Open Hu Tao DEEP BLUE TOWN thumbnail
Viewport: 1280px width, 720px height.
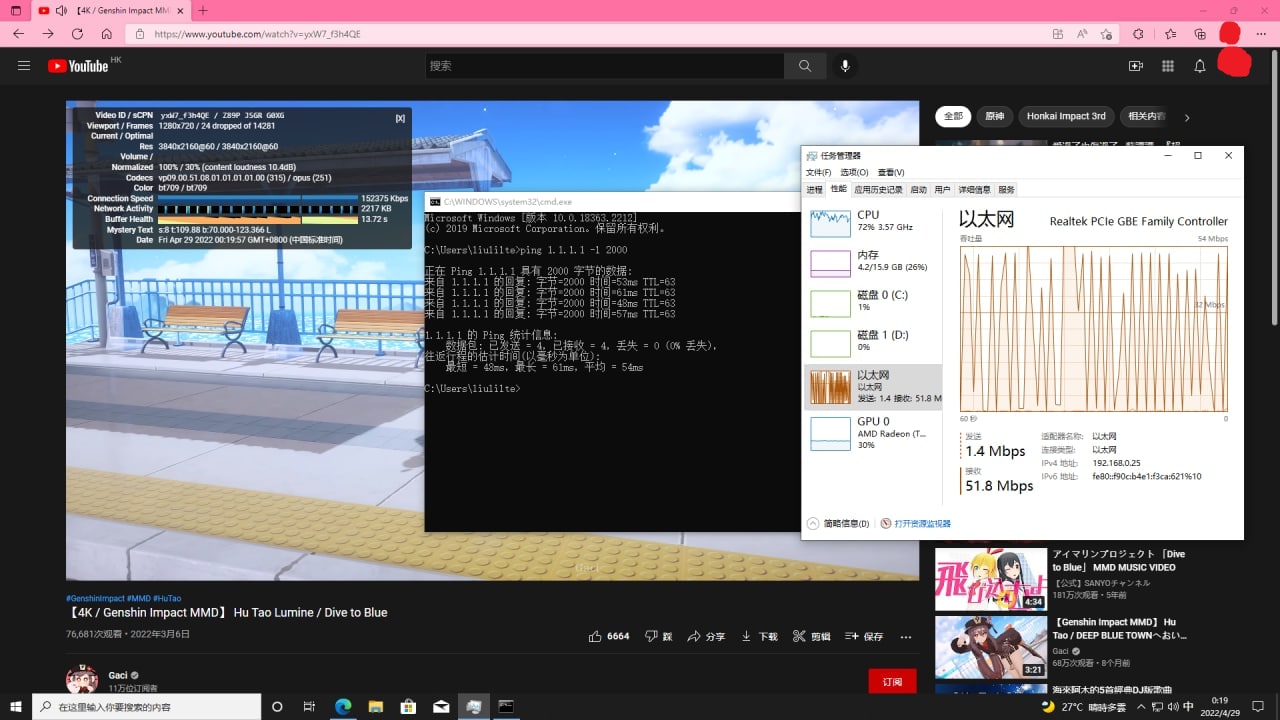[x=991, y=647]
